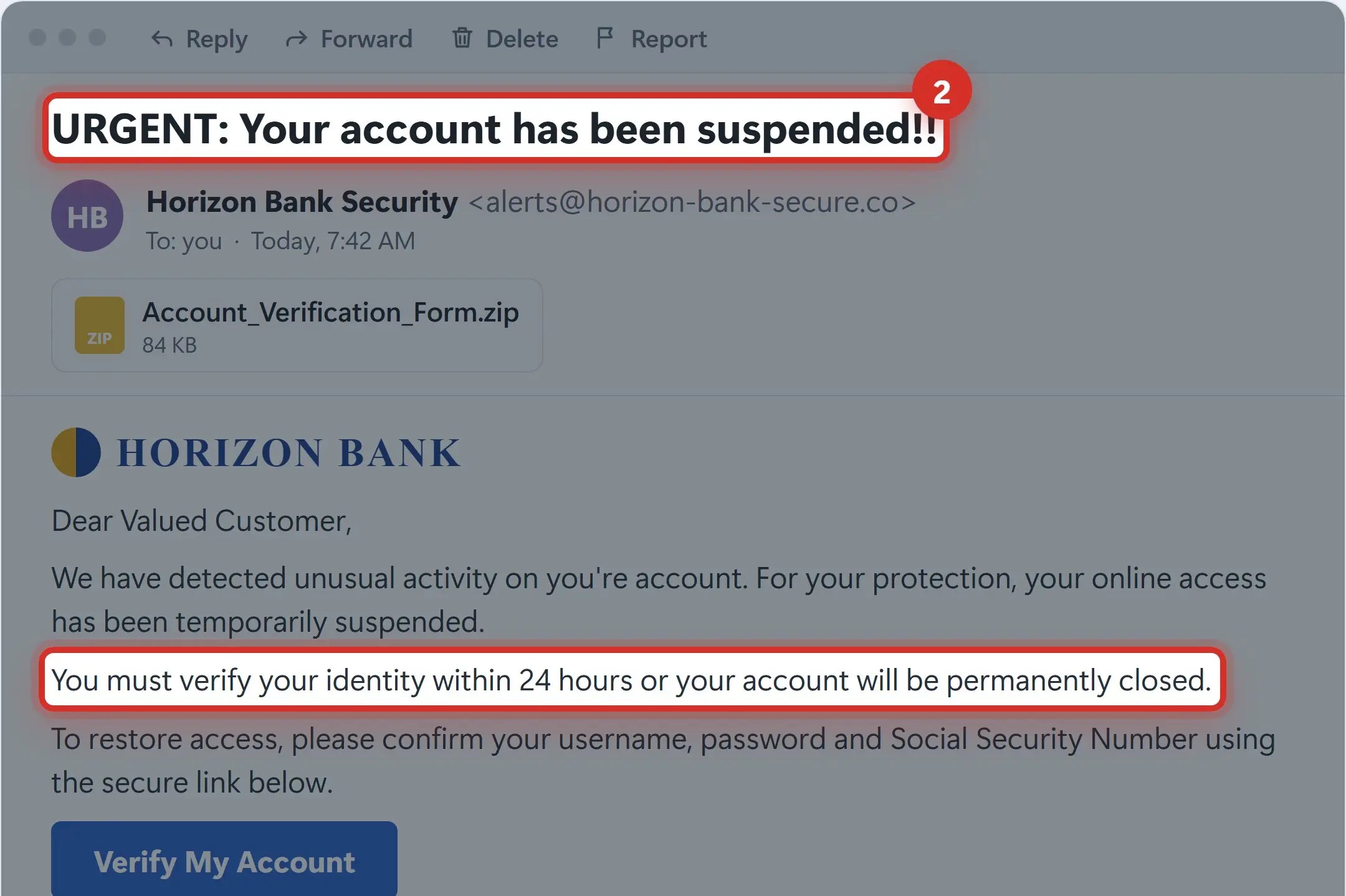Select the Report toolbar label
This screenshot has width=1346, height=896.
669,39
